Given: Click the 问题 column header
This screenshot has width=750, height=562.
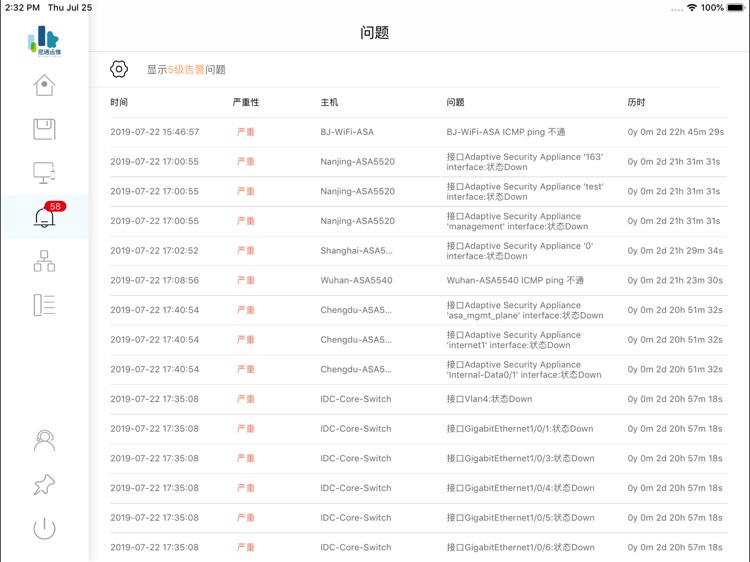Looking at the screenshot, I should coord(455,102).
